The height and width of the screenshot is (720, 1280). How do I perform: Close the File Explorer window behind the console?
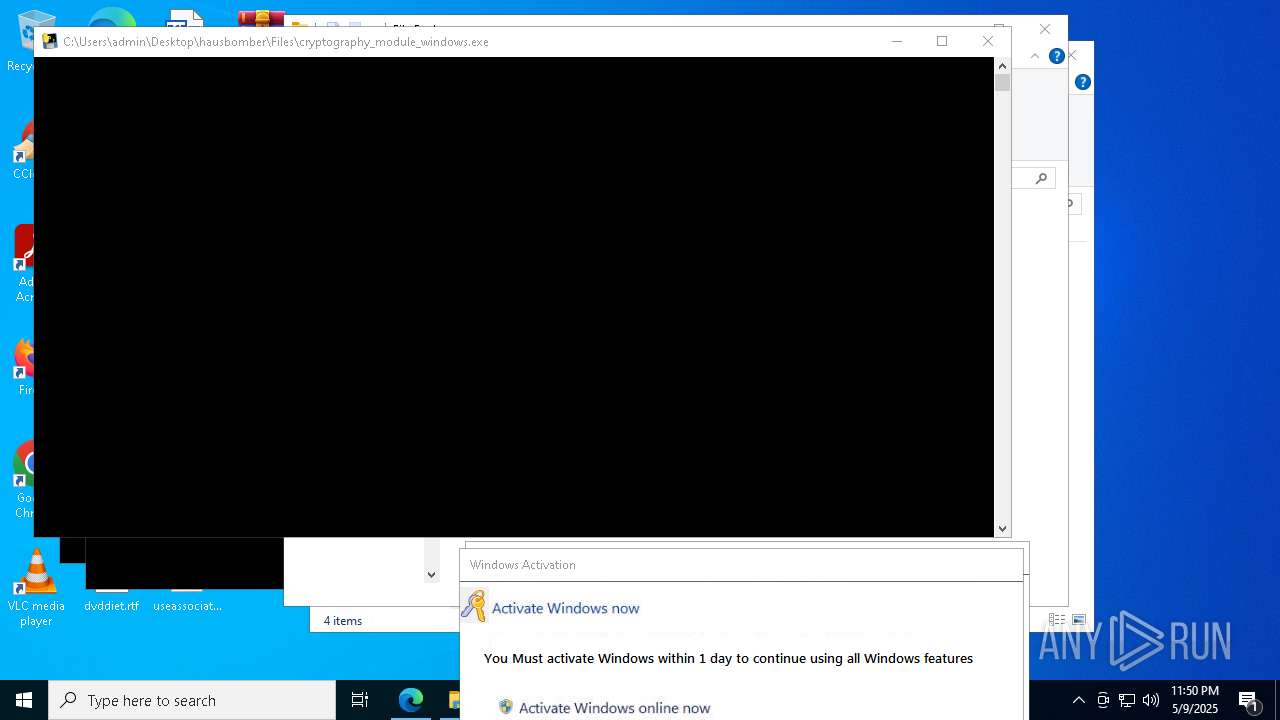pos(1045,29)
